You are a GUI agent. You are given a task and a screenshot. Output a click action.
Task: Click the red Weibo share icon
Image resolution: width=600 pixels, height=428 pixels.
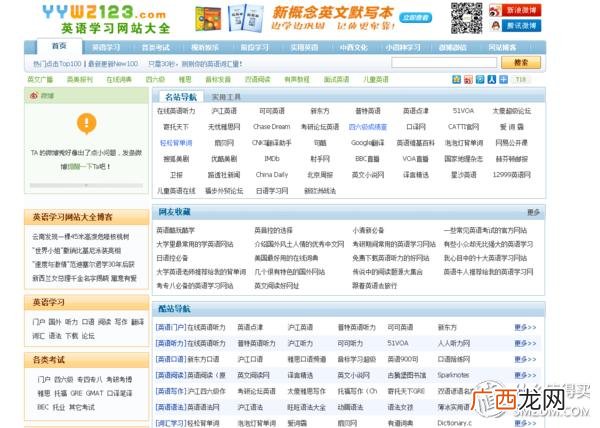click(468, 80)
